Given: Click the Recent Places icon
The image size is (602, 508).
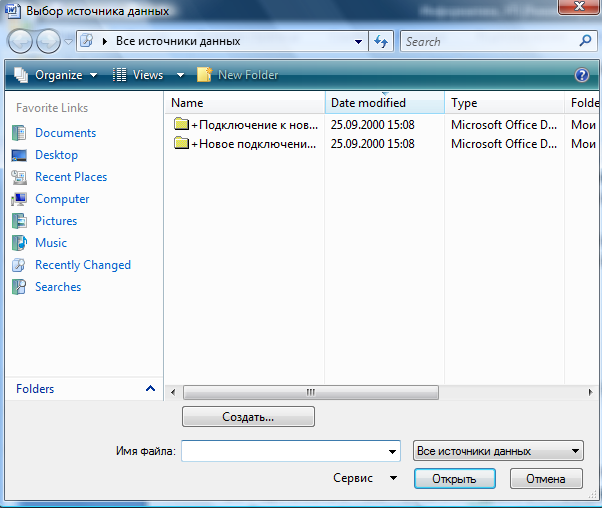Looking at the screenshot, I should coord(19,177).
